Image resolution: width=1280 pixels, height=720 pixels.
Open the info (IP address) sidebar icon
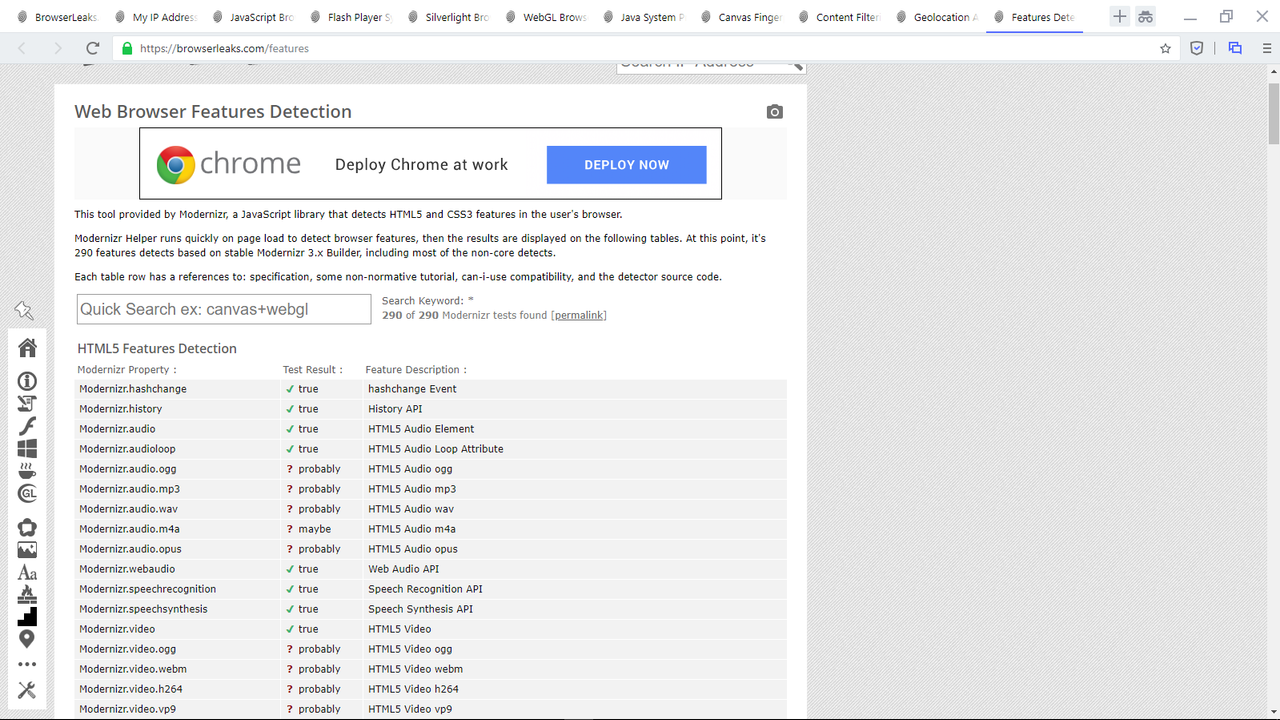click(27, 381)
